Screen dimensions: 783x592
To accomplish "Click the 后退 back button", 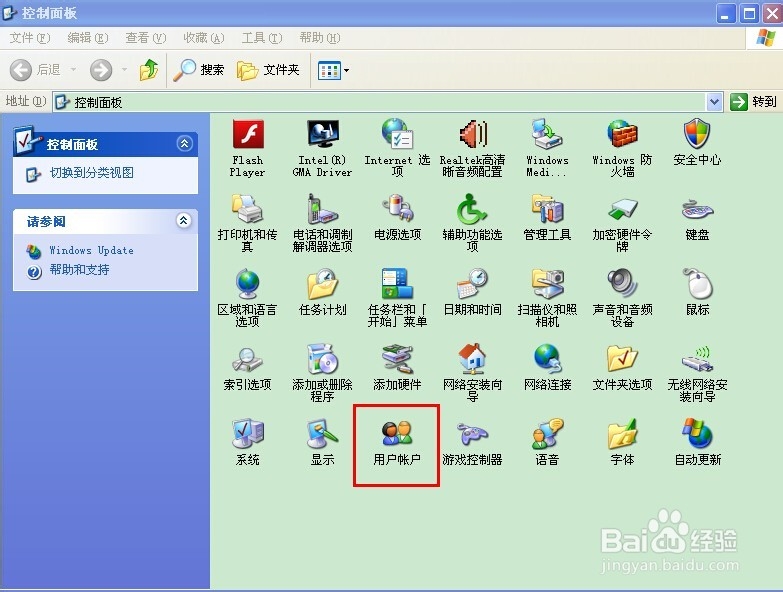I will tap(35, 70).
